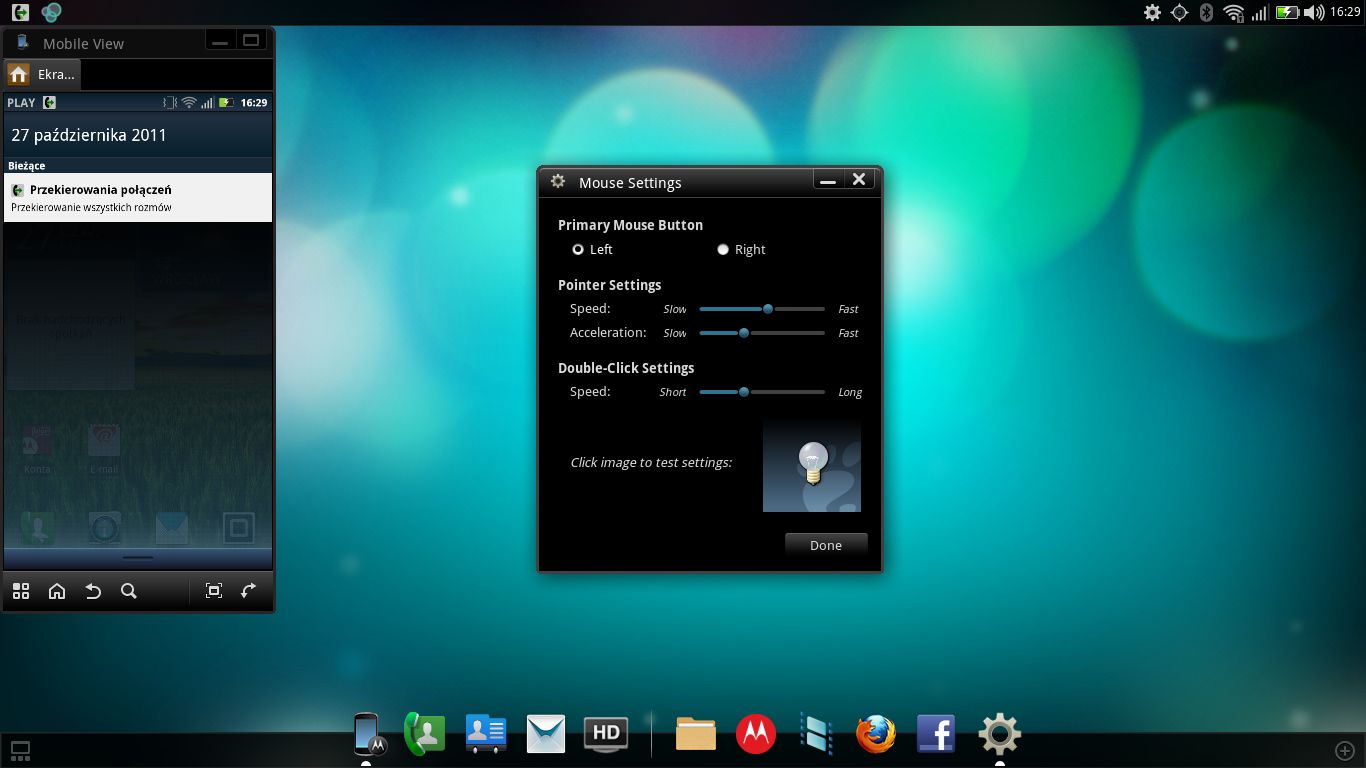1366x768 pixels.
Task: Rotate the Mobile View screen
Action: [249, 591]
